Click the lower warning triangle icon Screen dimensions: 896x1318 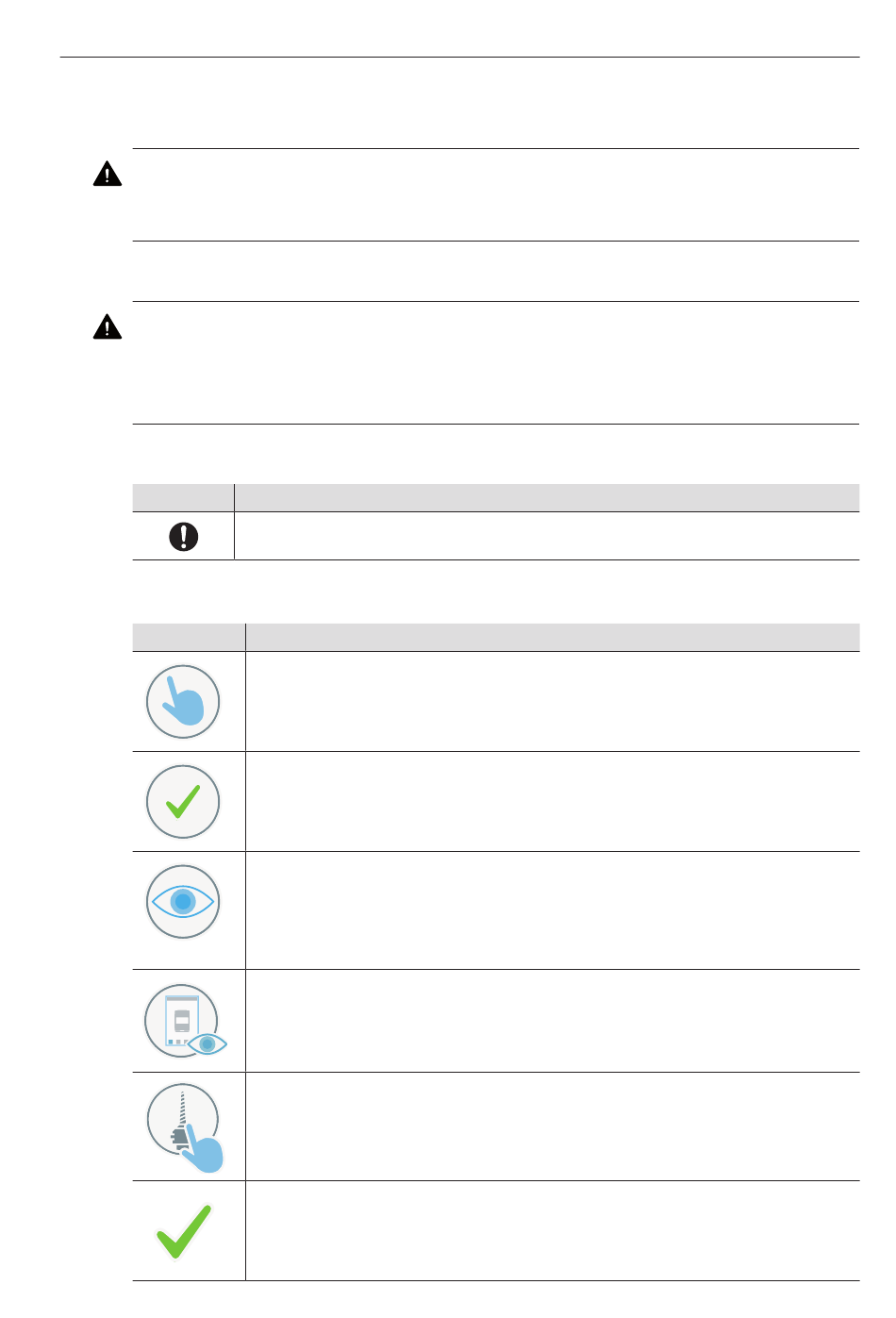tap(108, 326)
